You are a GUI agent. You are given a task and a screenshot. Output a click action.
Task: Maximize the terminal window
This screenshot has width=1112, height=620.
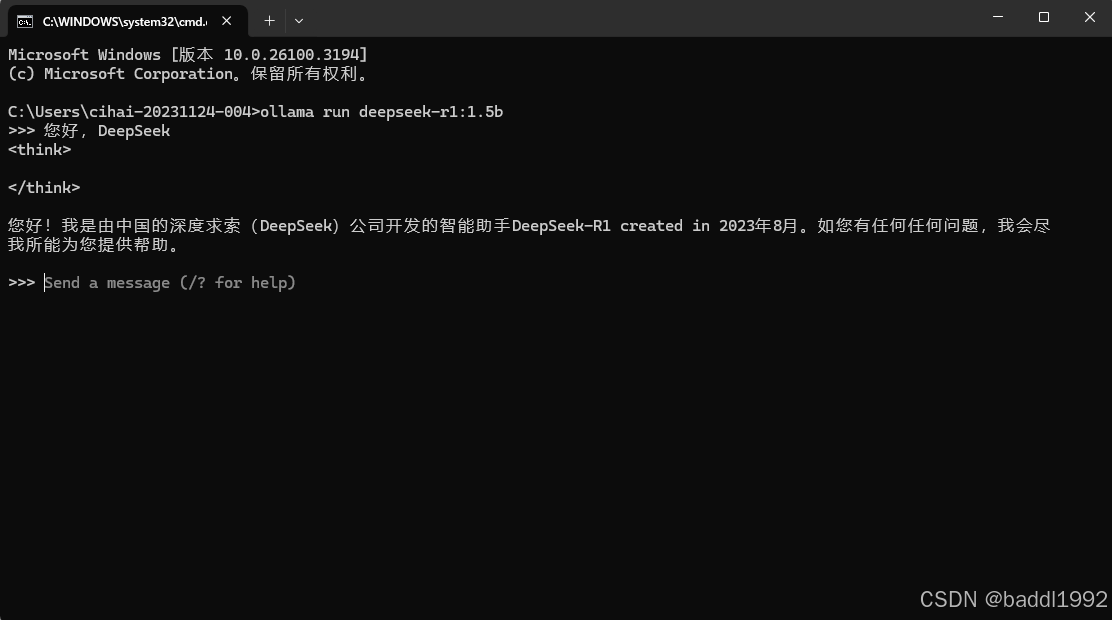pos(1043,17)
